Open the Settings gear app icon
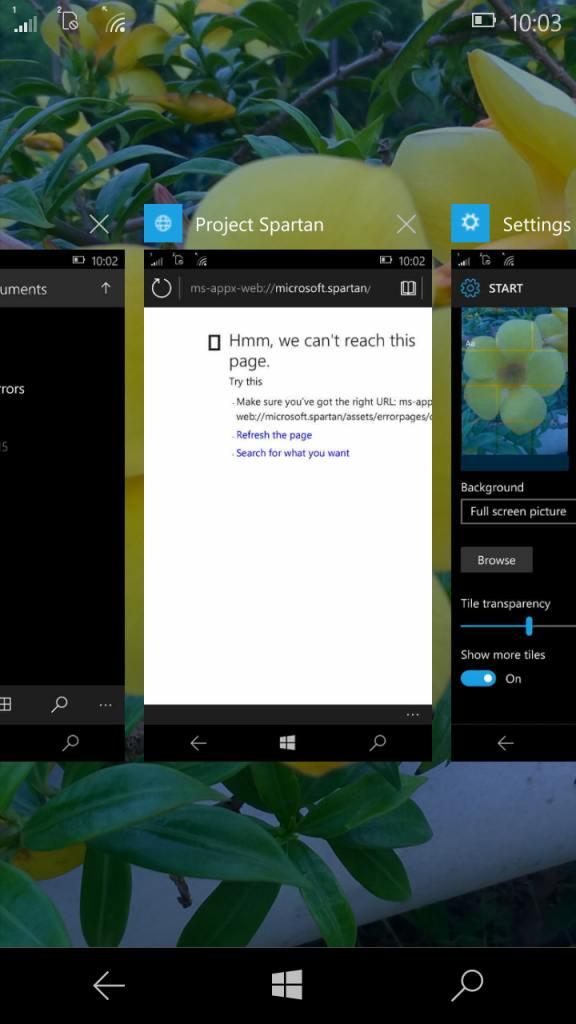Viewport: 576px width, 1024px height. click(470, 224)
